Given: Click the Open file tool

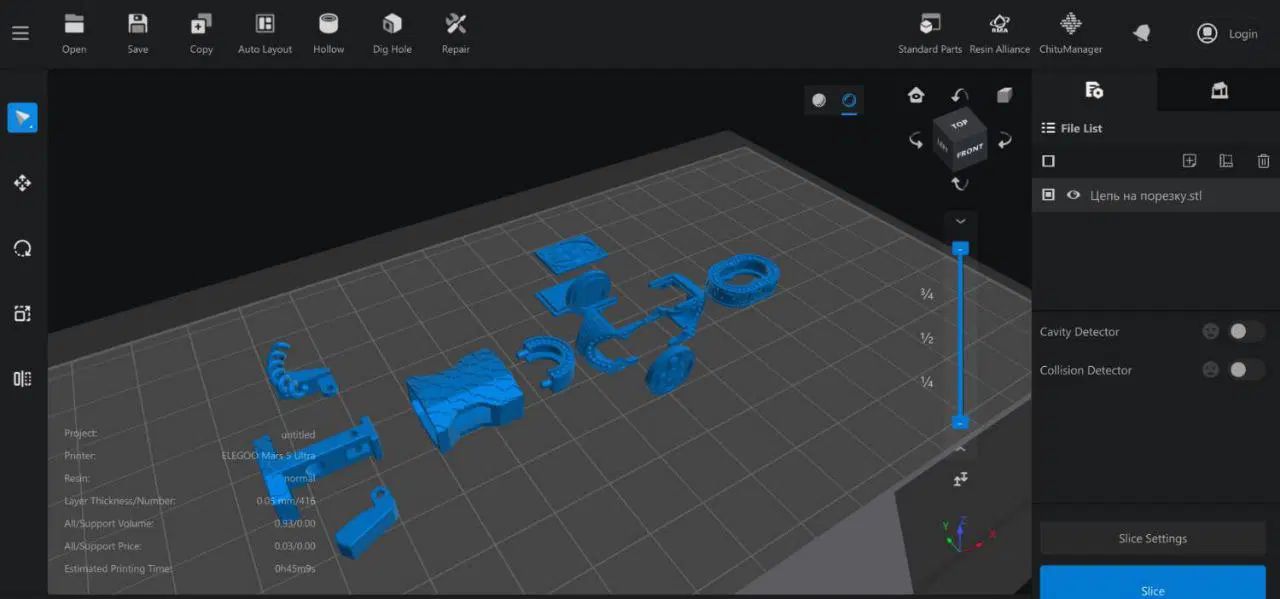Looking at the screenshot, I should click(x=74, y=33).
